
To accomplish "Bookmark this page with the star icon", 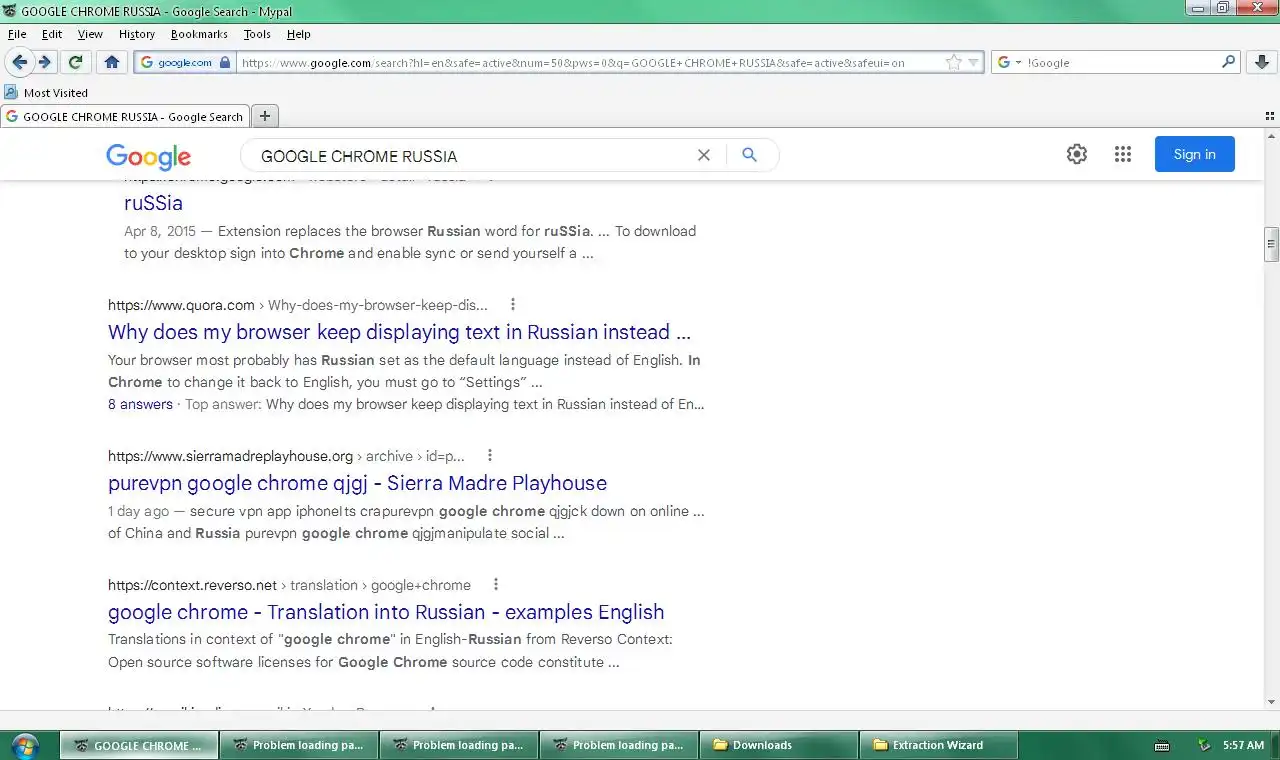I will pyautogui.click(x=954, y=62).
